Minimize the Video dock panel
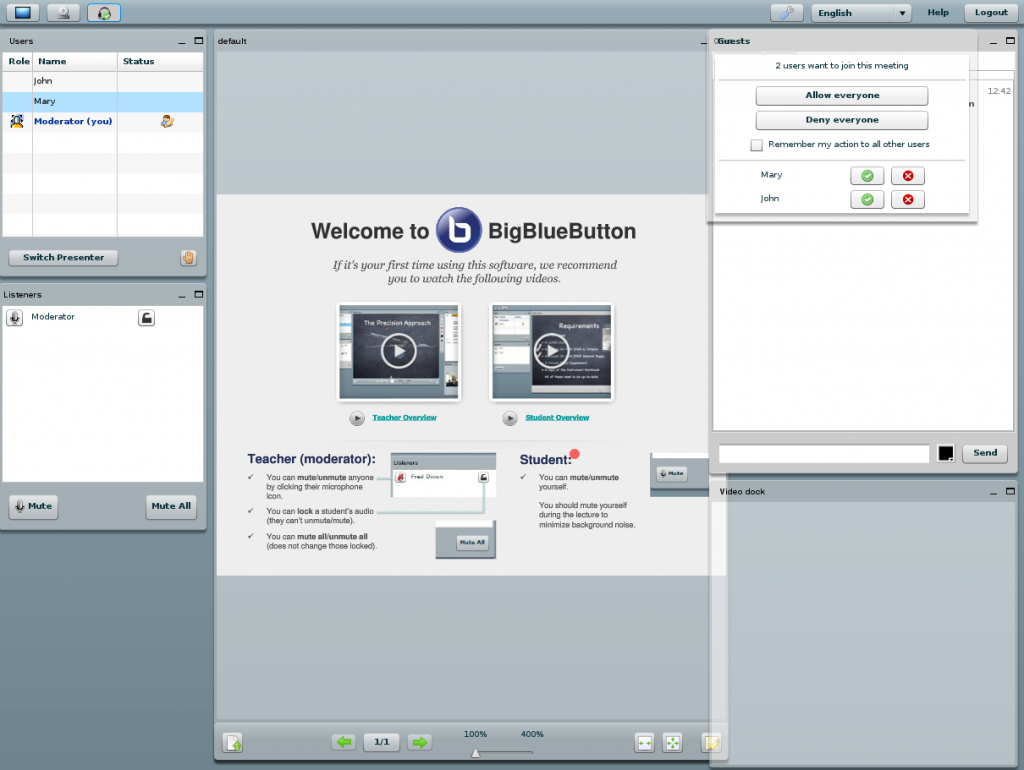1024x770 pixels. 993,493
